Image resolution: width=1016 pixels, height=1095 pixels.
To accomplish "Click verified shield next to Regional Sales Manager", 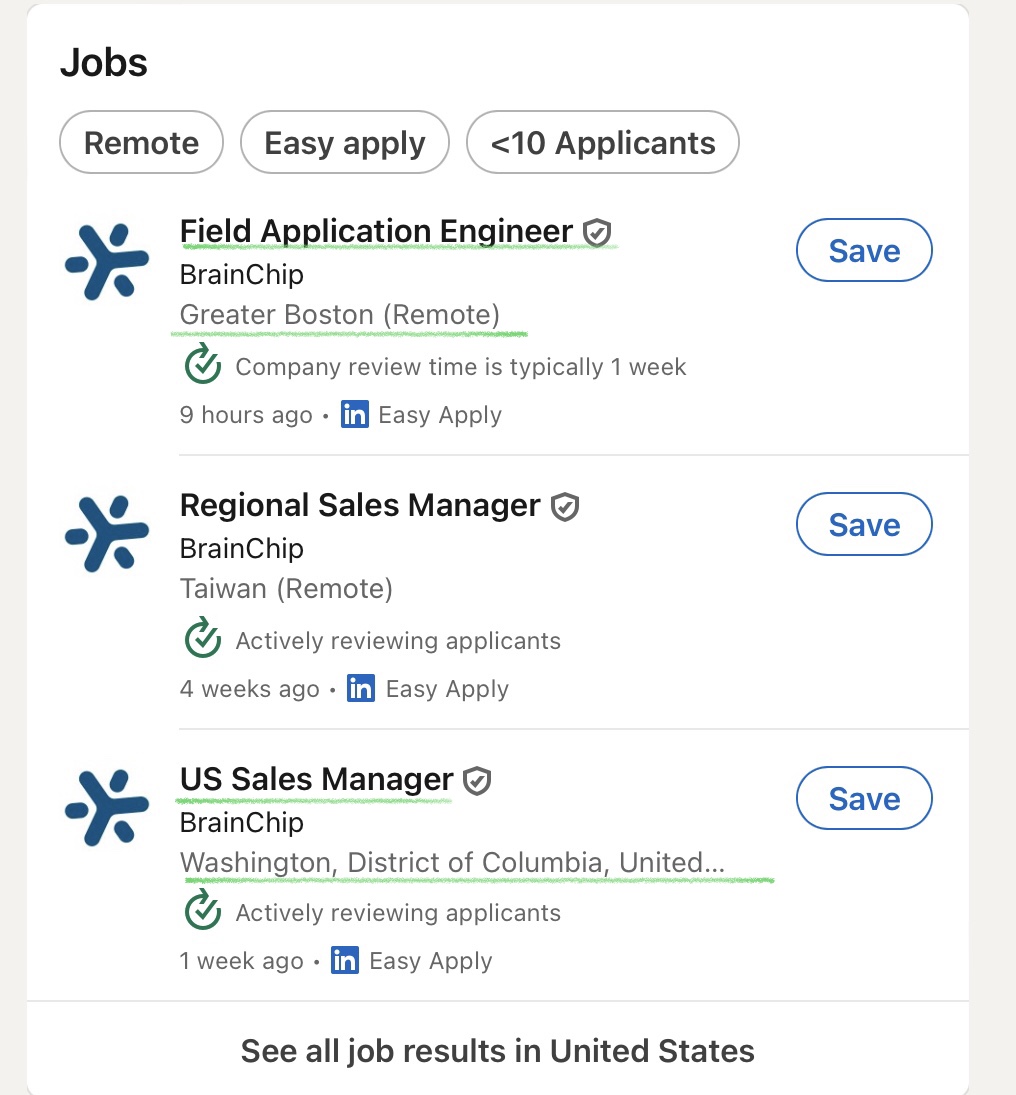I will (x=565, y=506).
